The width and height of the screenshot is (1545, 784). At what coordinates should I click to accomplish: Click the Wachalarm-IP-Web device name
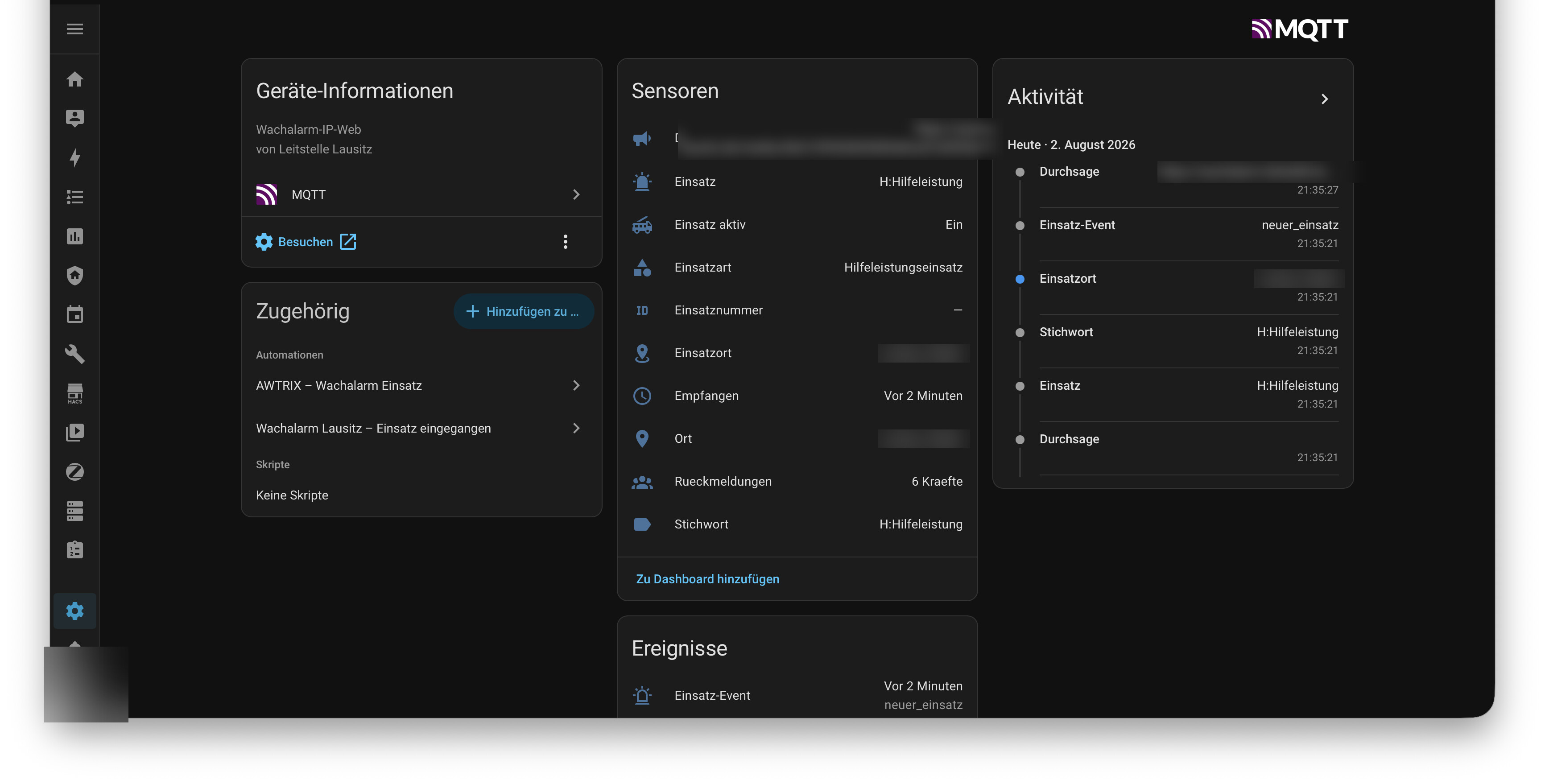(308, 130)
